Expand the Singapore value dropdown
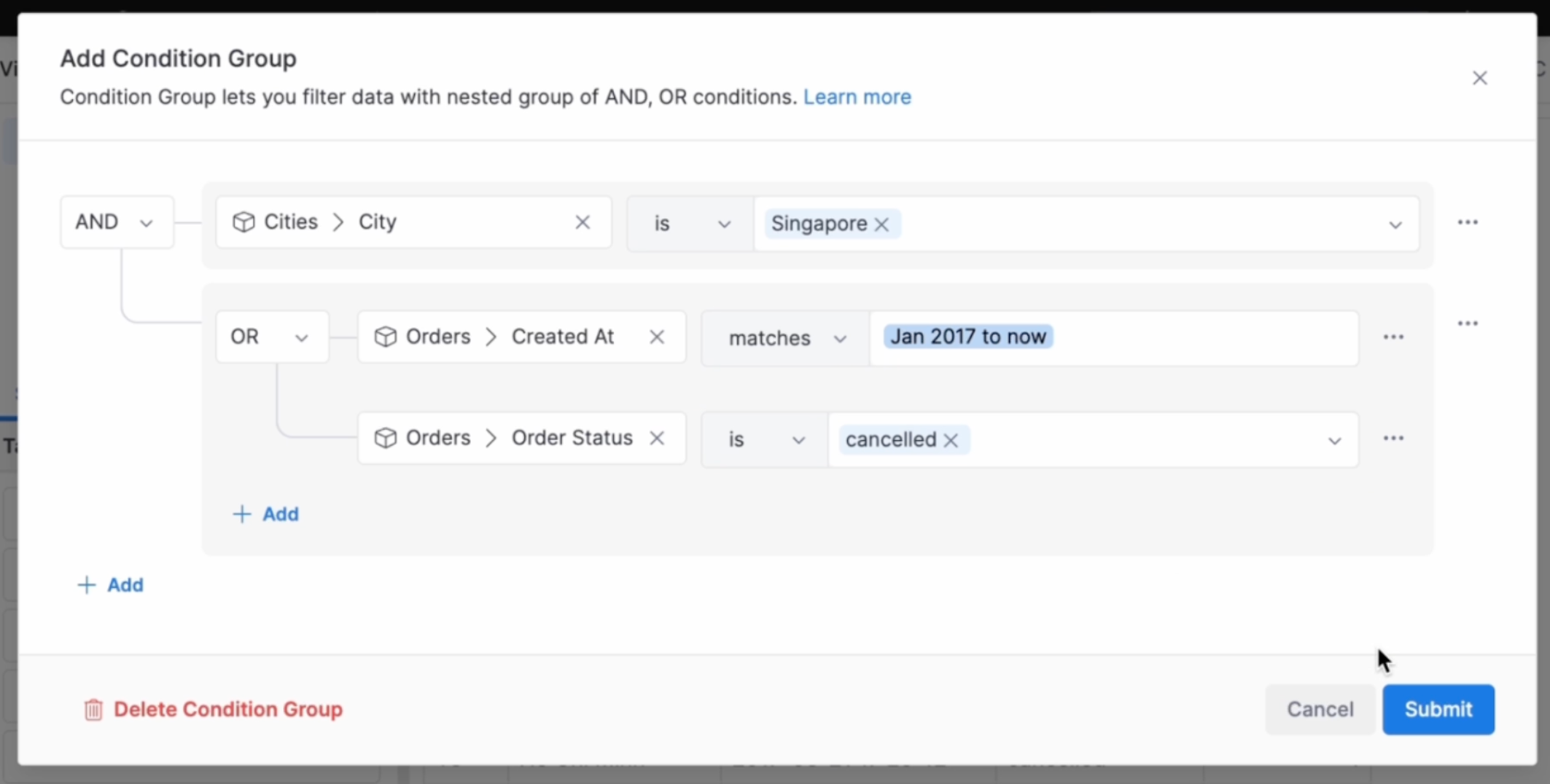Viewport: 1550px width, 784px height. coord(1395,225)
